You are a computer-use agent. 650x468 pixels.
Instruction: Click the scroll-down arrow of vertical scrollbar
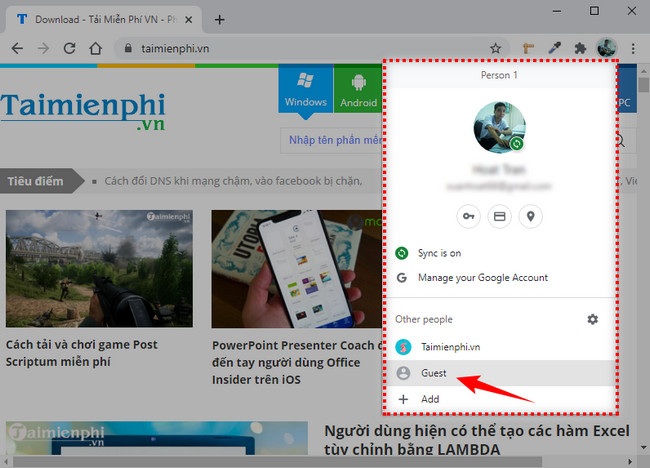point(643,448)
